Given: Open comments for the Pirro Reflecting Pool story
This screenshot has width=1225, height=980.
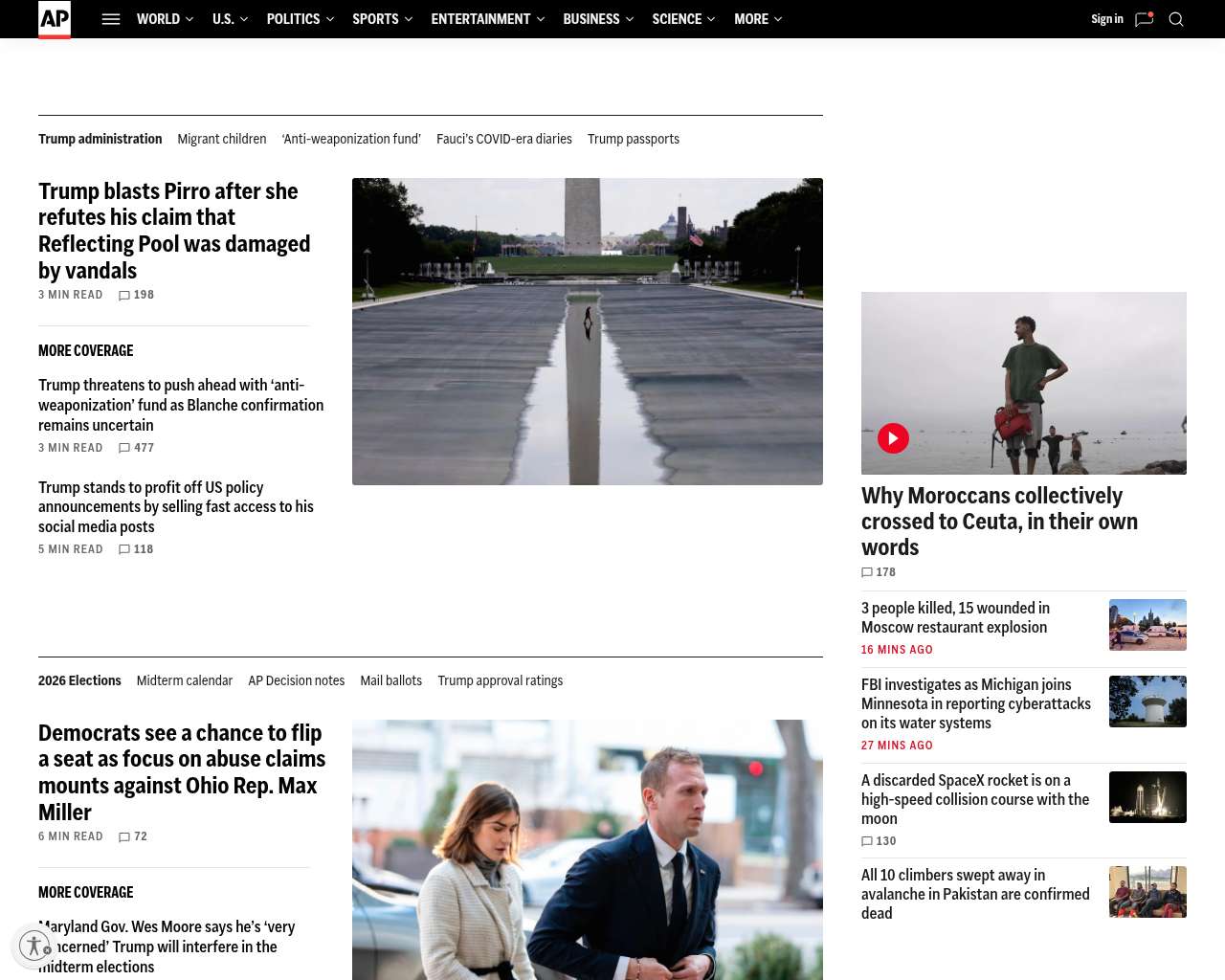Looking at the screenshot, I should (136, 295).
